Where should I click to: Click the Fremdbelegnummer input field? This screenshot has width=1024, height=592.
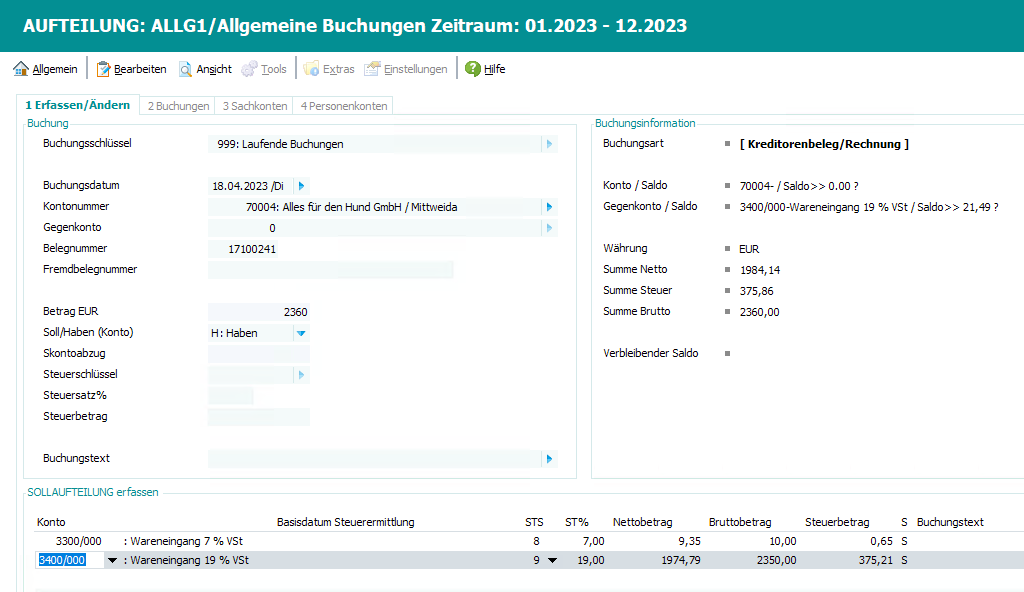[x=330, y=270]
